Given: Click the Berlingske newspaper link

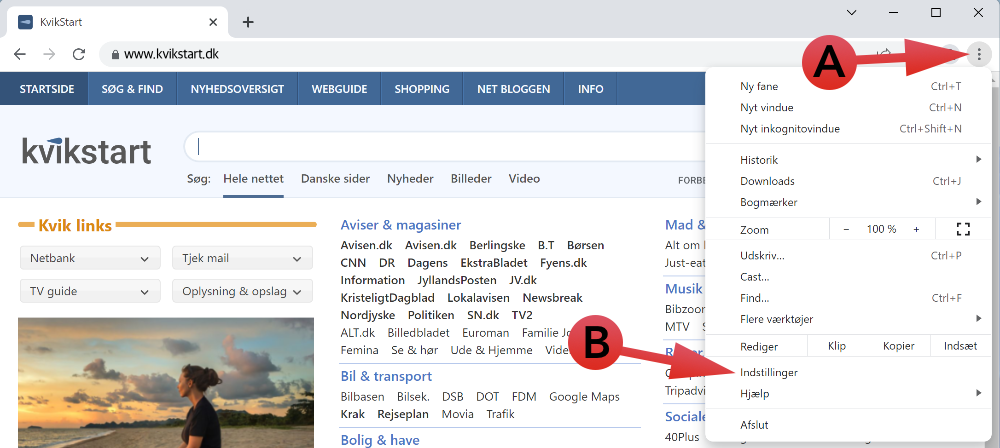Looking at the screenshot, I should (x=497, y=245).
